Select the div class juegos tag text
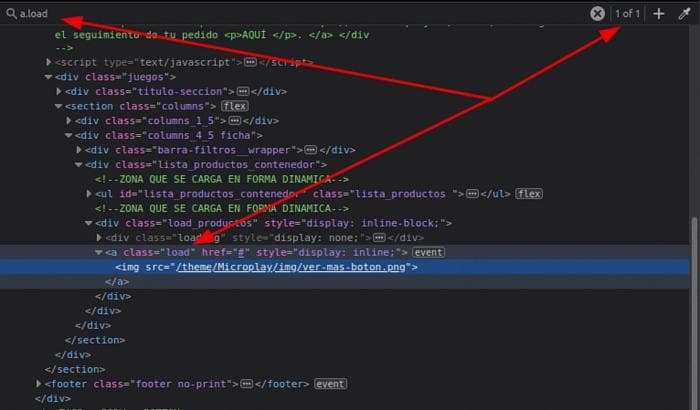 point(116,77)
